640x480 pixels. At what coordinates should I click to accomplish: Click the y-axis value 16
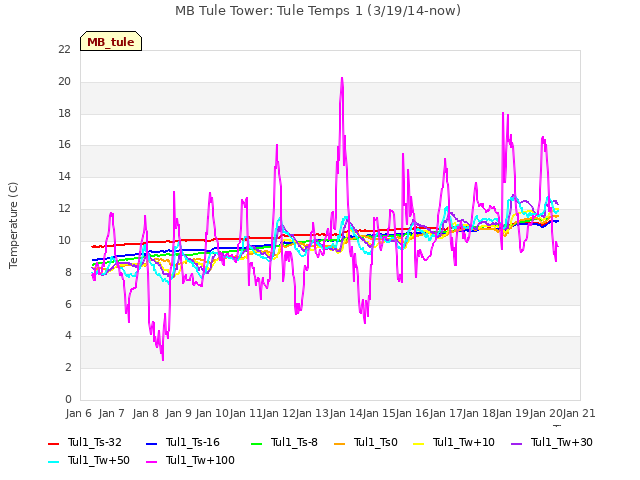[64, 145]
